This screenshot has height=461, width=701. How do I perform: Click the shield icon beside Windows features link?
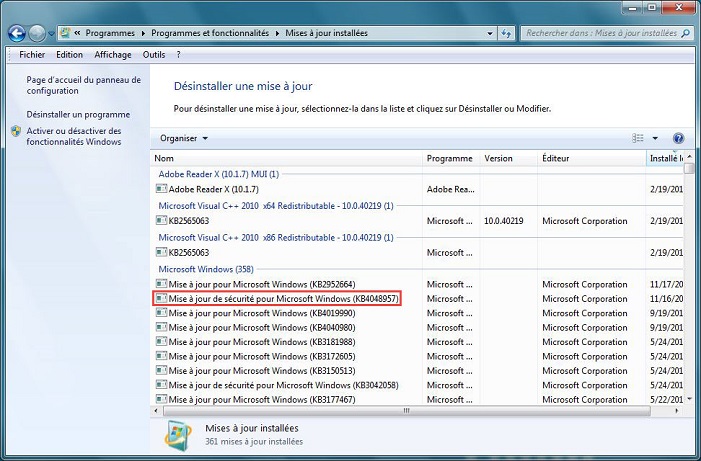pos(16,131)
